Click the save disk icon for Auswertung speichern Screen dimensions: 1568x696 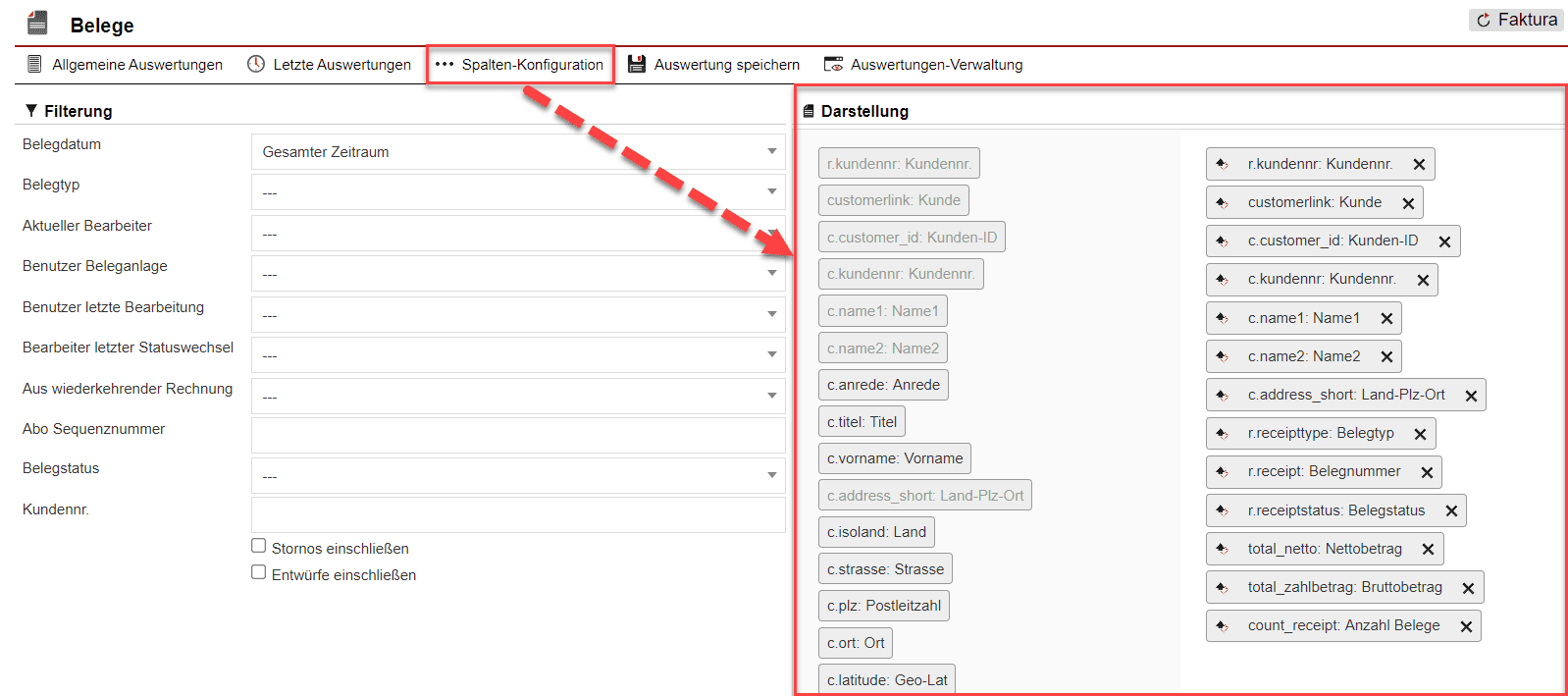pyautogui.click(x=637, y=65)
